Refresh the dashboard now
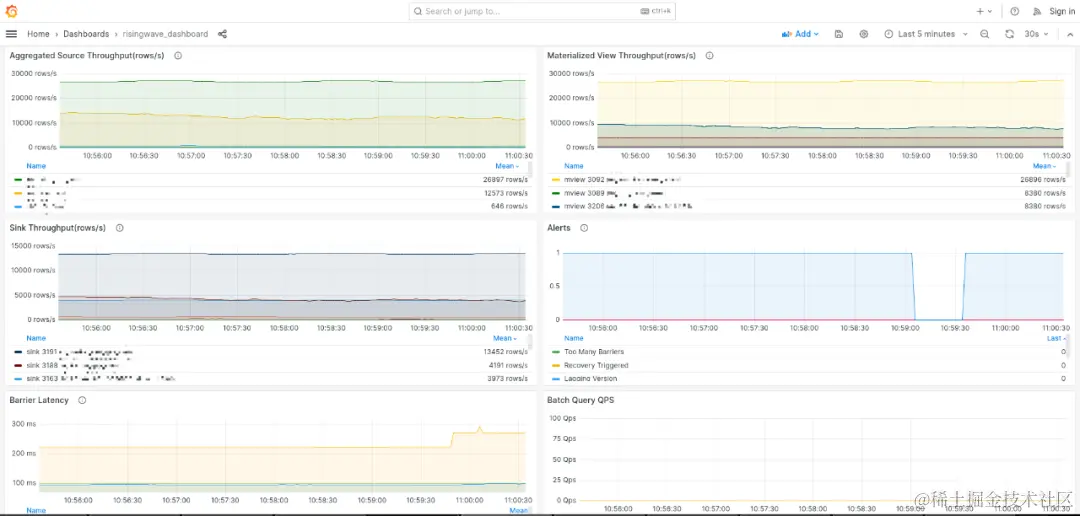Viewport: 1080px width, 516px height. (1009, 34)
